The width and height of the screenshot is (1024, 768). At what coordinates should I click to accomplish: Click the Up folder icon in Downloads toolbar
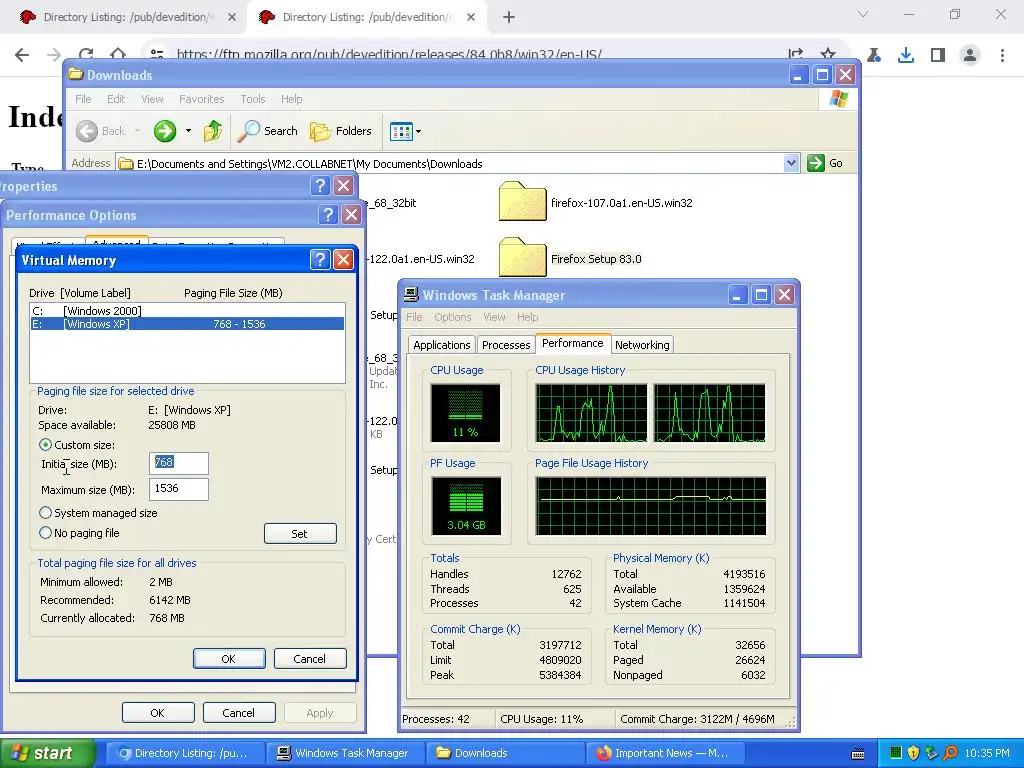tap(212, 131)
